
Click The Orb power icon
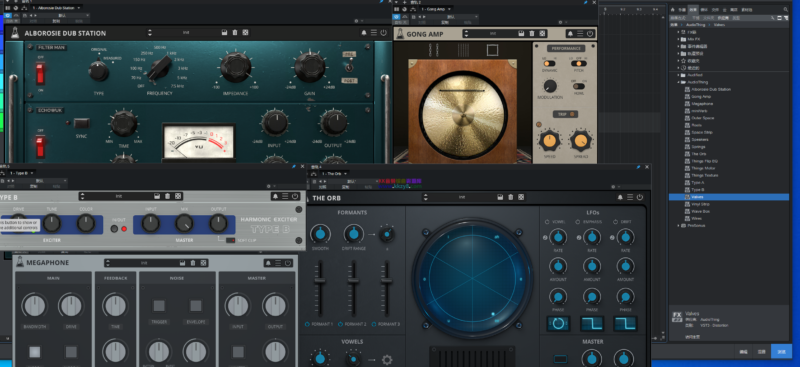coord(640,197)
